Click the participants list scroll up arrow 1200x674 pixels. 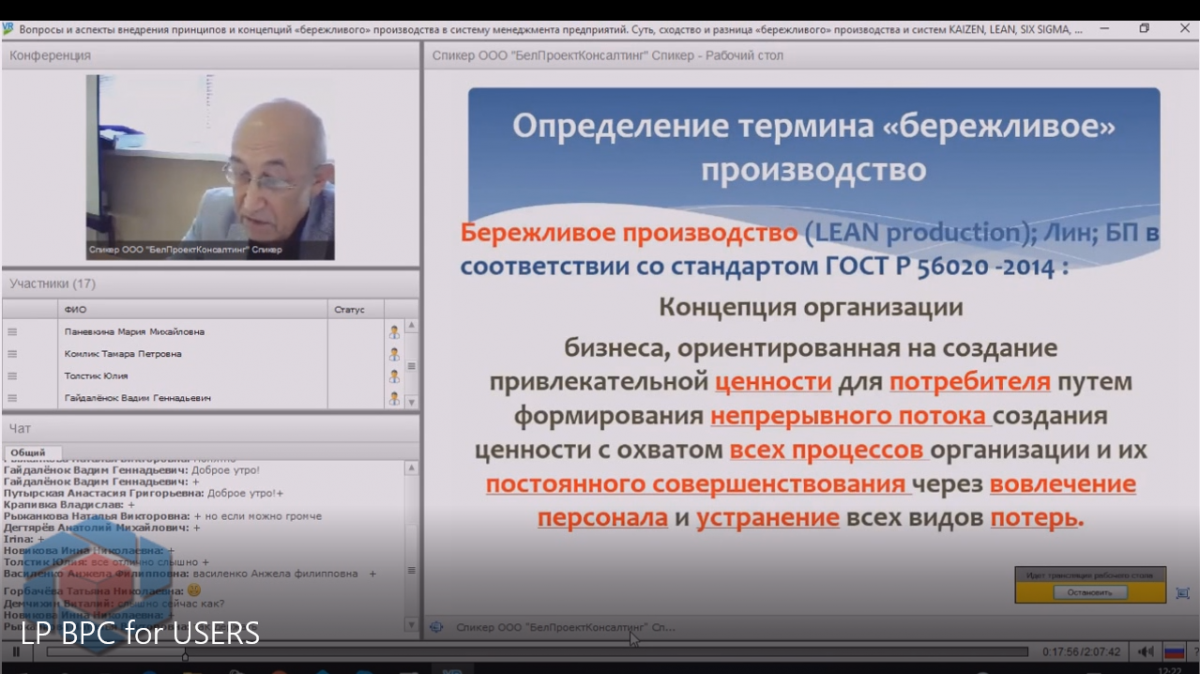[x=411, y=326]
